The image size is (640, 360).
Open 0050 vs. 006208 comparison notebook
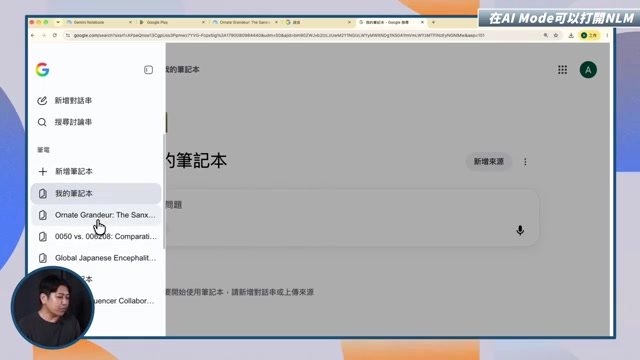click(96, 237)
